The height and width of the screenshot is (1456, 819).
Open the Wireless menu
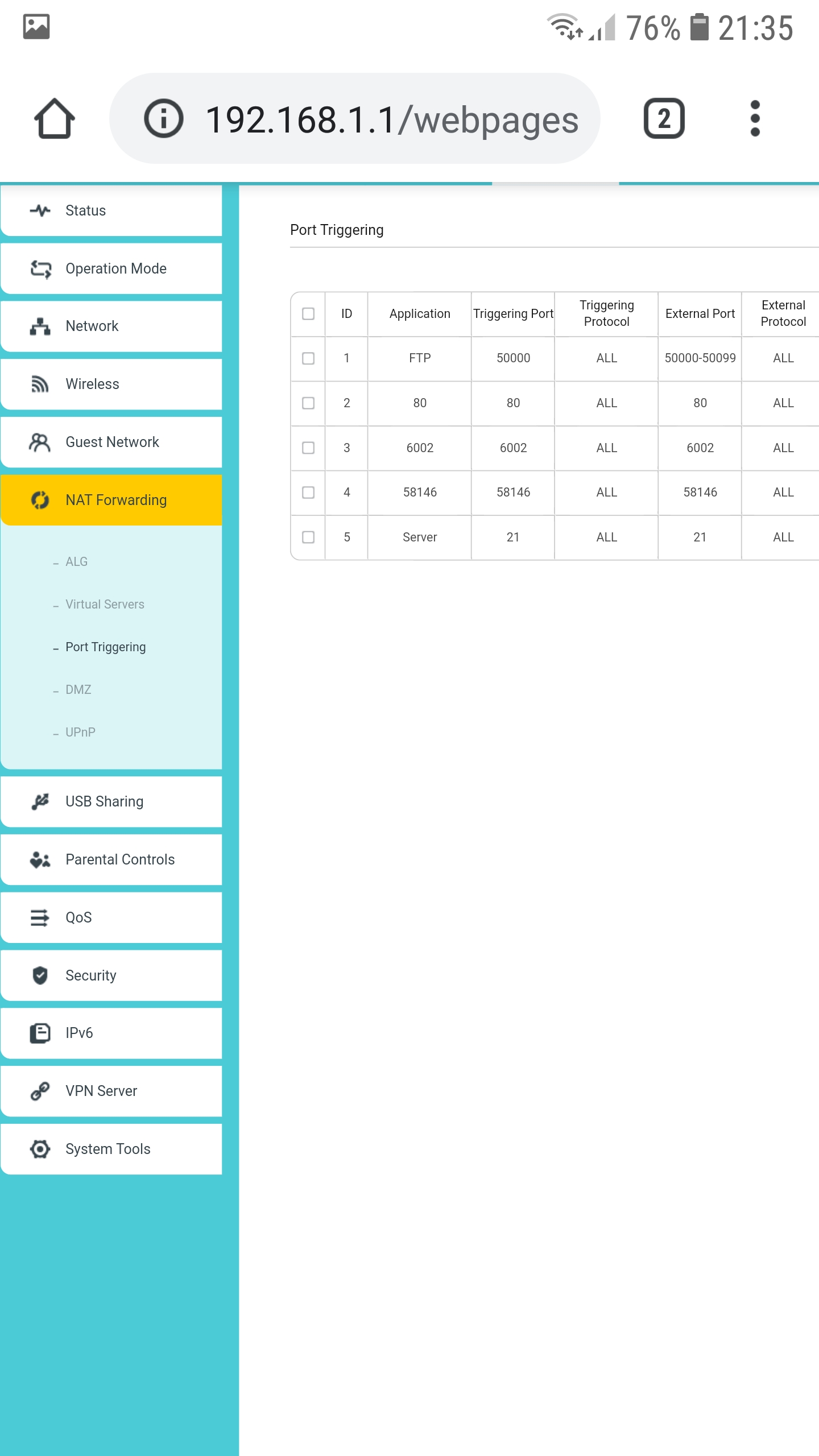[111, 384]
